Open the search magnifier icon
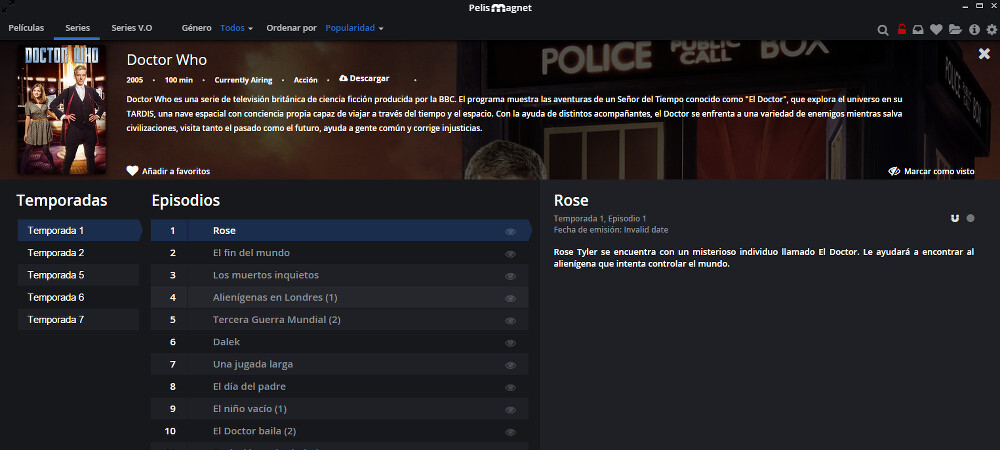The width and height of the screenshot is (1000, 450). tap(883, 30)
